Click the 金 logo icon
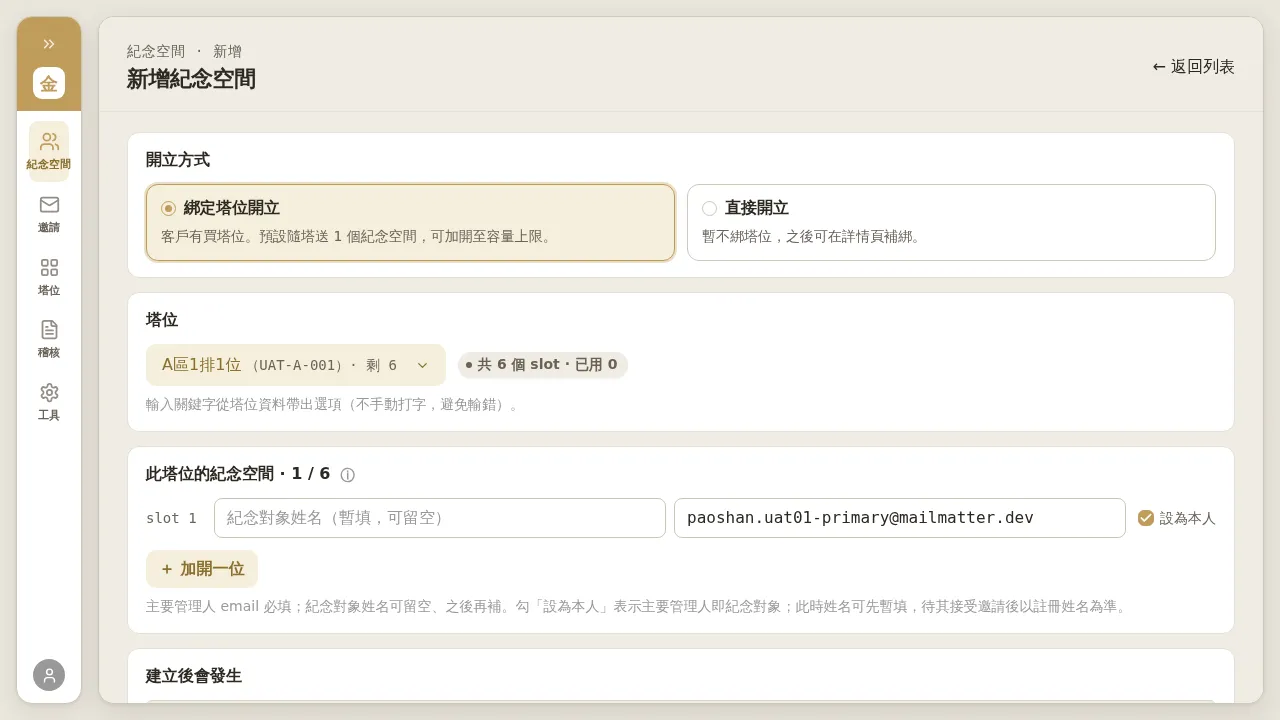This screenshot has height=720, width=1280. click(49, 83)
